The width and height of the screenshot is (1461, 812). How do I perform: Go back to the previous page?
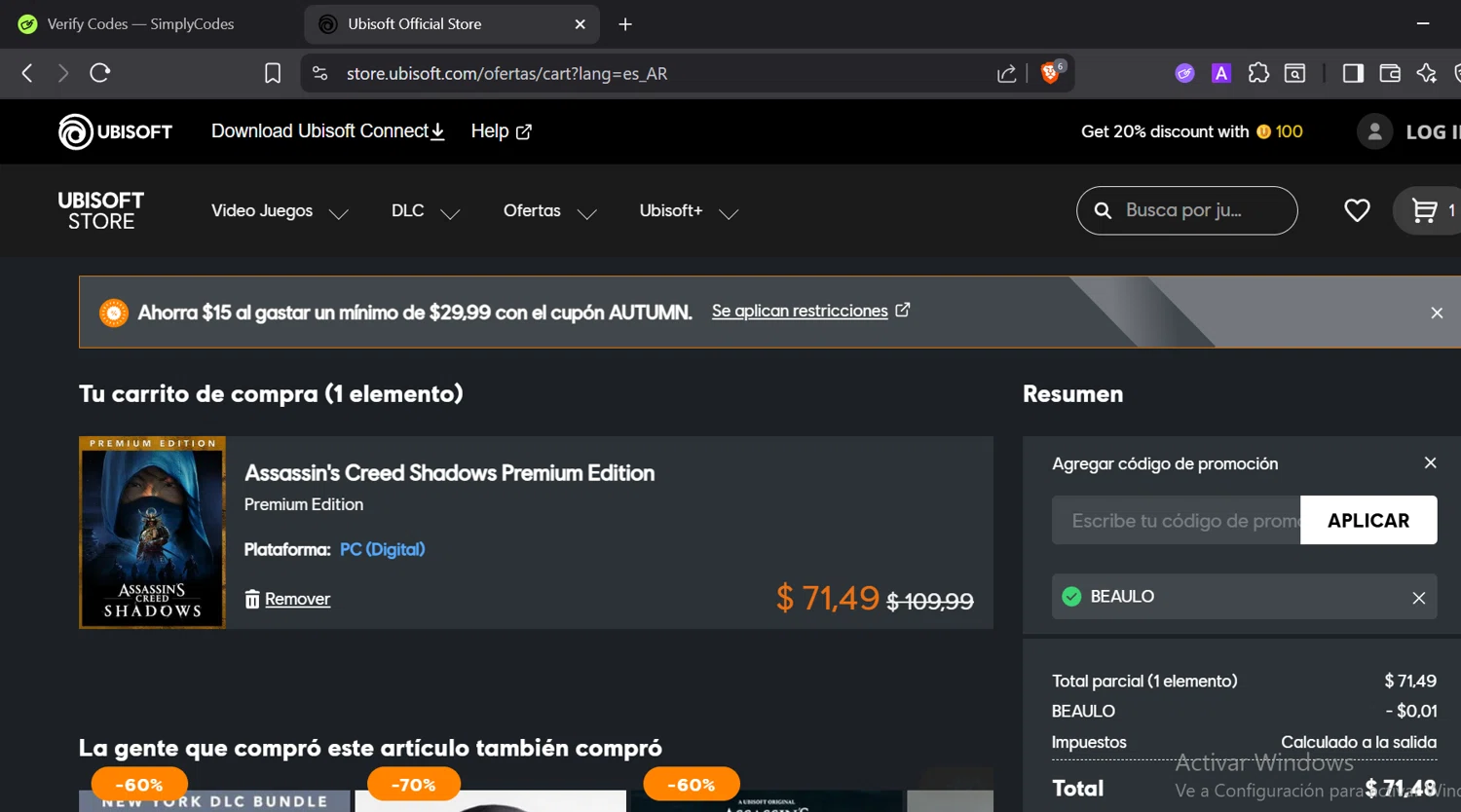[27, 73]
